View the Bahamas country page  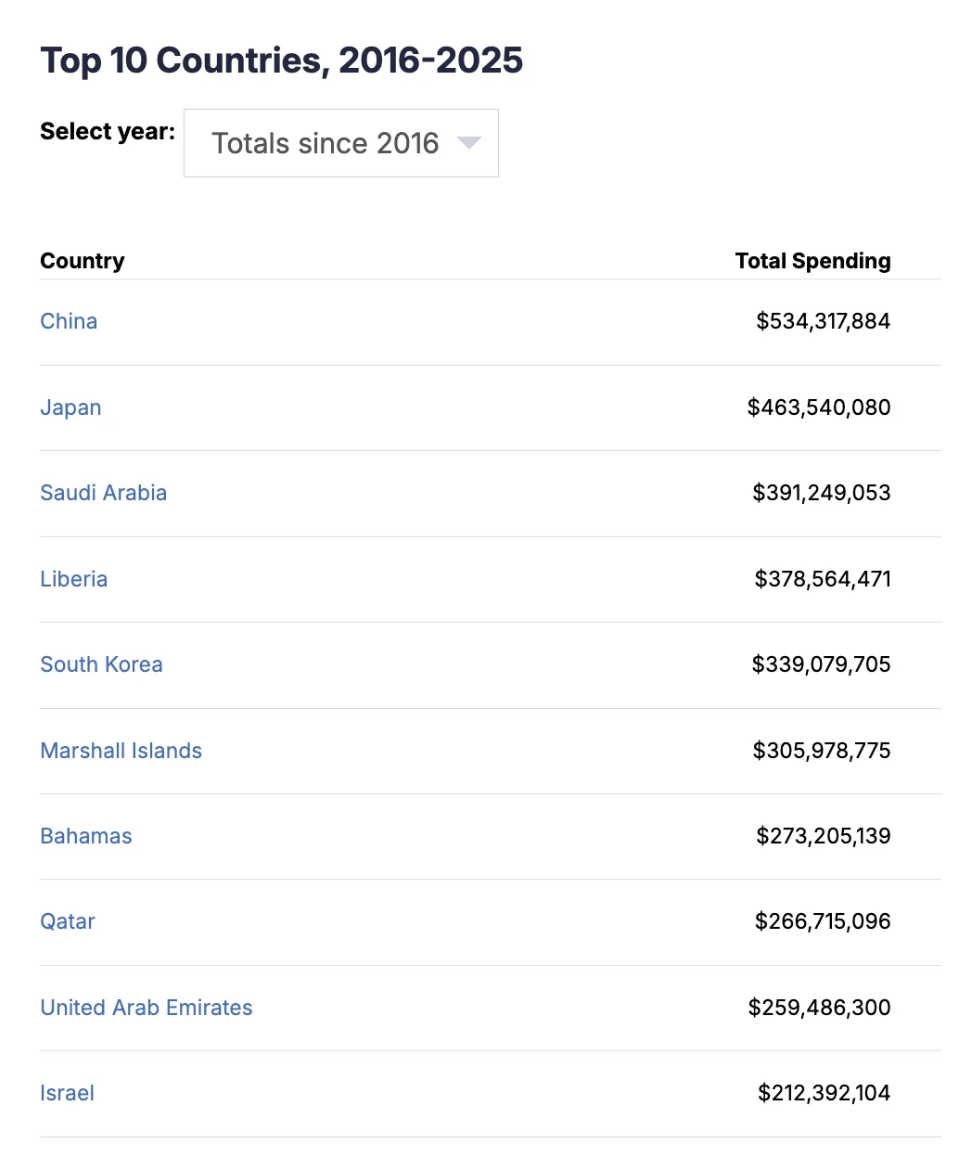pyautogui.click(x=86, y=836)
